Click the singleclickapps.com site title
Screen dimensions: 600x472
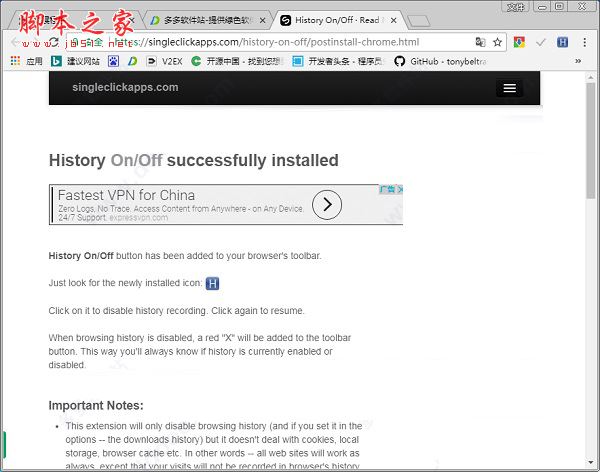(x=125, y=87)
